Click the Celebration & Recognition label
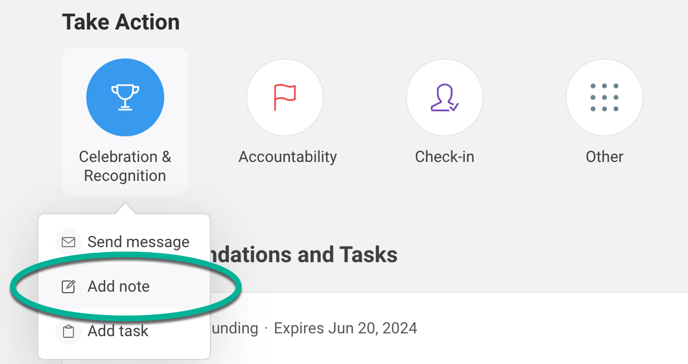Screen dimensions: 688x364 [125, 166]
